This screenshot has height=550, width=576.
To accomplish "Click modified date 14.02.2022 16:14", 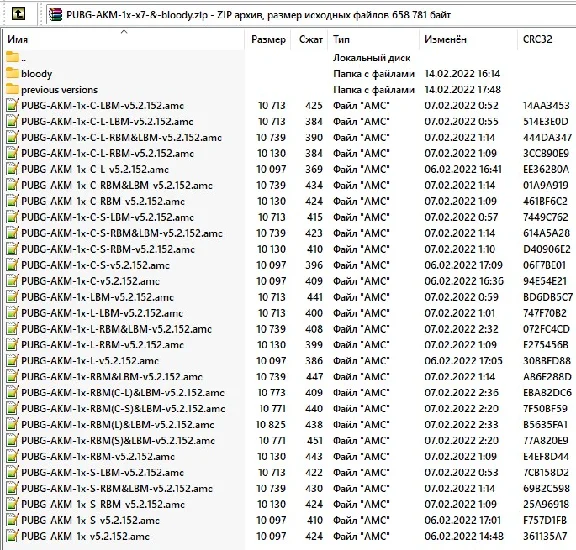I will pos(462,73).
